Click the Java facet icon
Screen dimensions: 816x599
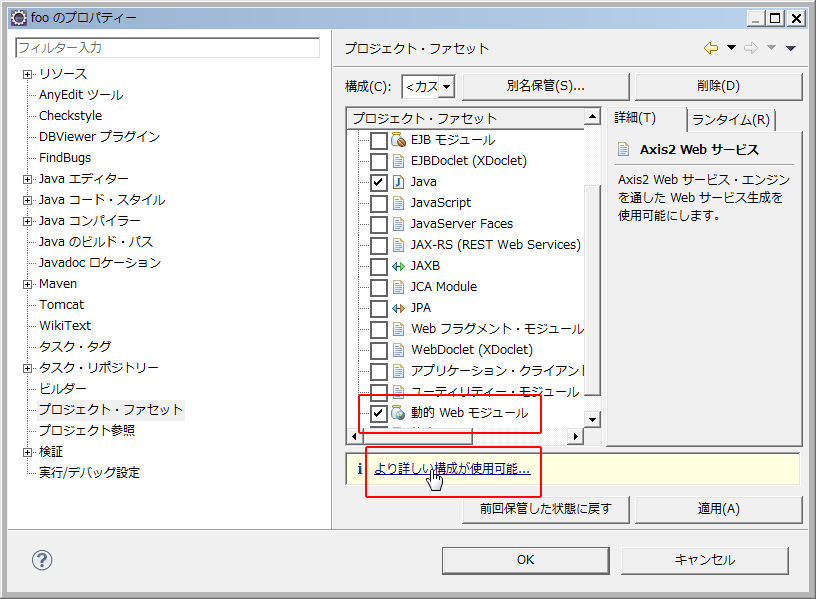point(398,182)
